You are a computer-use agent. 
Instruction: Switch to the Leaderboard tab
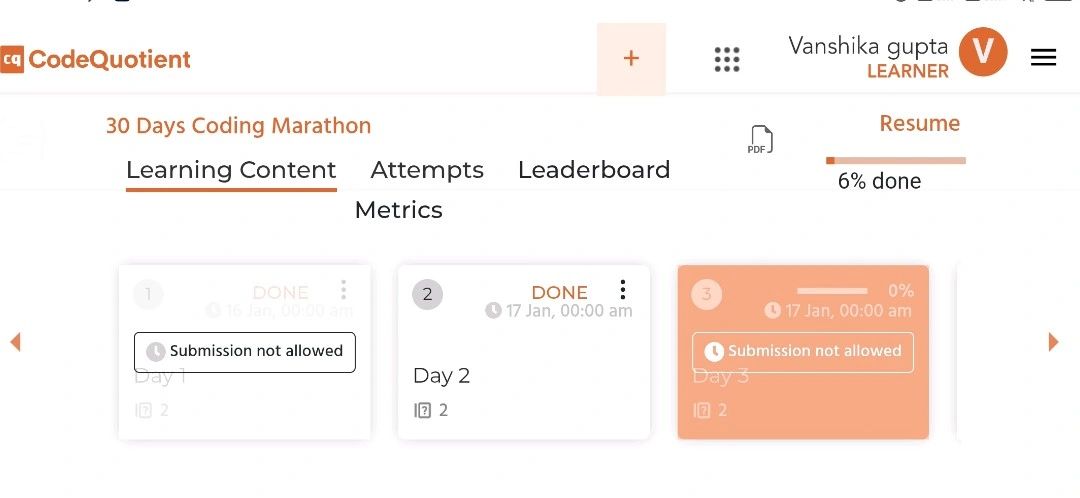pos(594,169)
